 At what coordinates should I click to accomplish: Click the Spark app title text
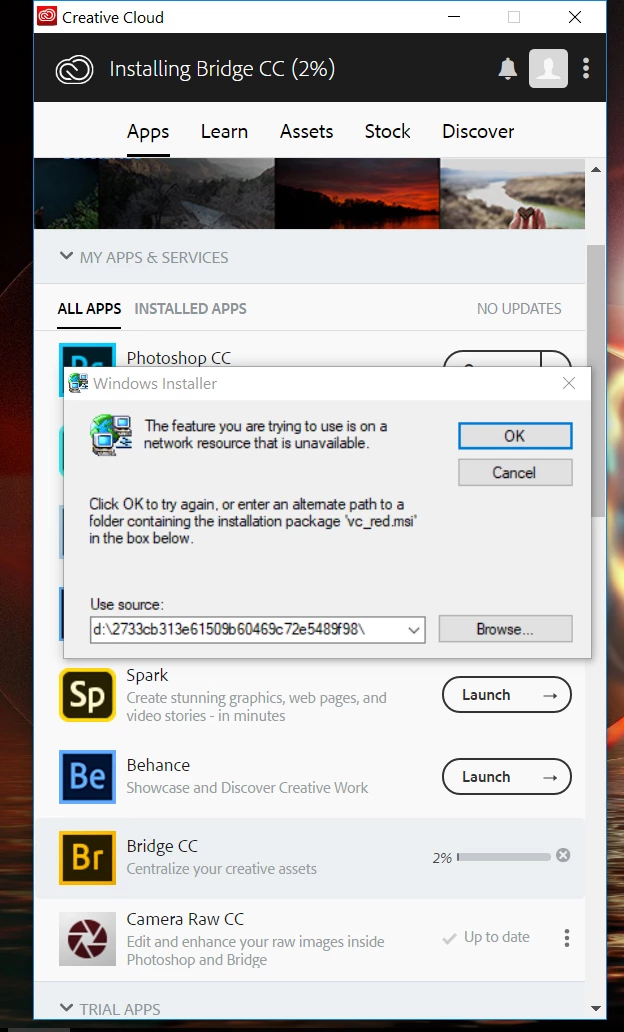click(147, 676)
